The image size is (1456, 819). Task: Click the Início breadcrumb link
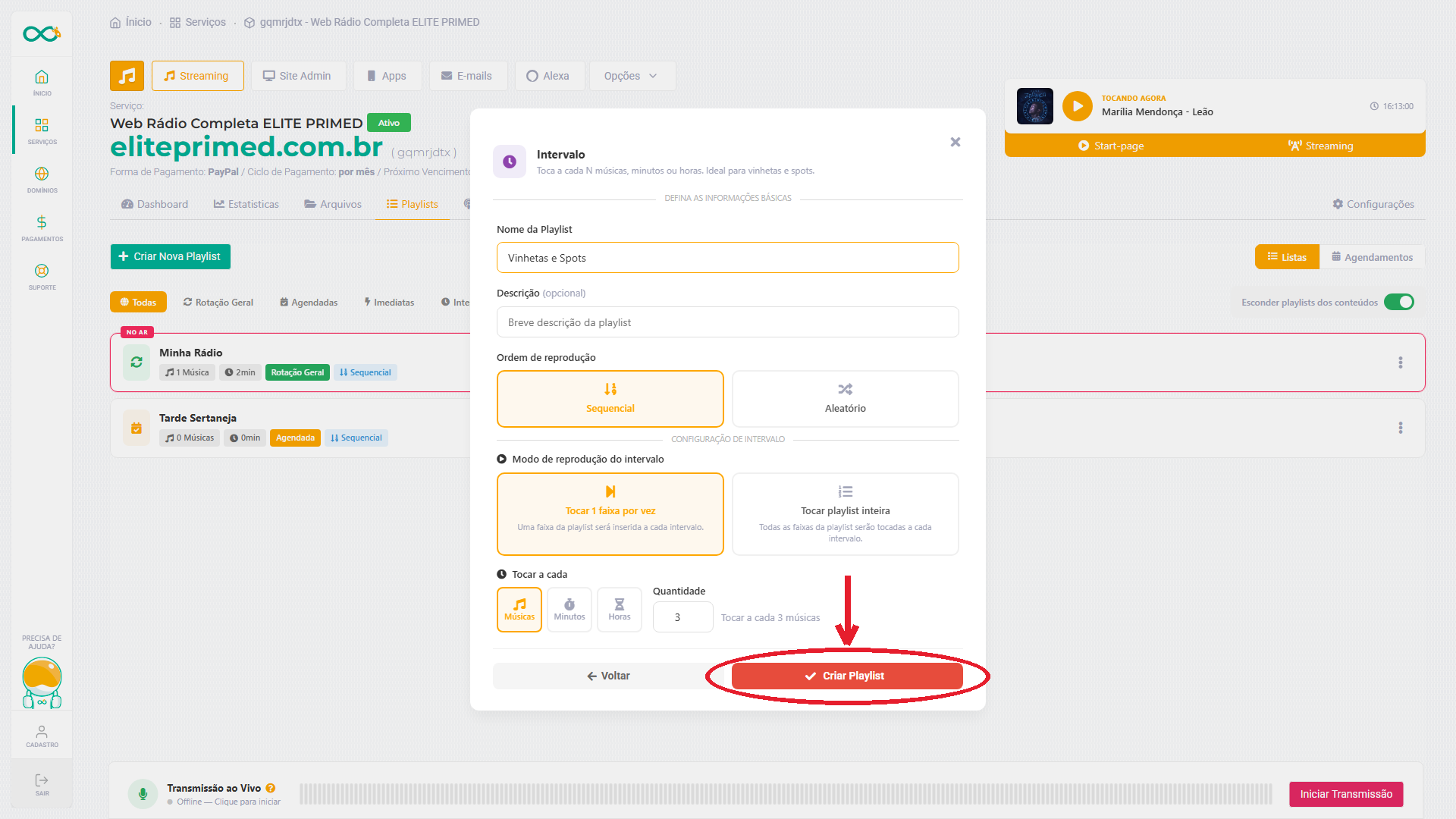click(x=130, y=22)
